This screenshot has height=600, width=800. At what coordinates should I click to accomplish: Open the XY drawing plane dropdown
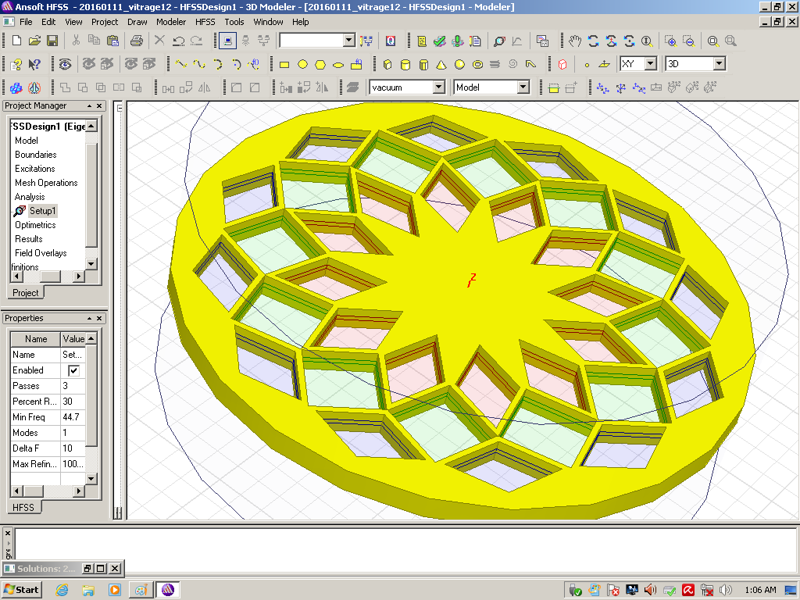(650, 64)
